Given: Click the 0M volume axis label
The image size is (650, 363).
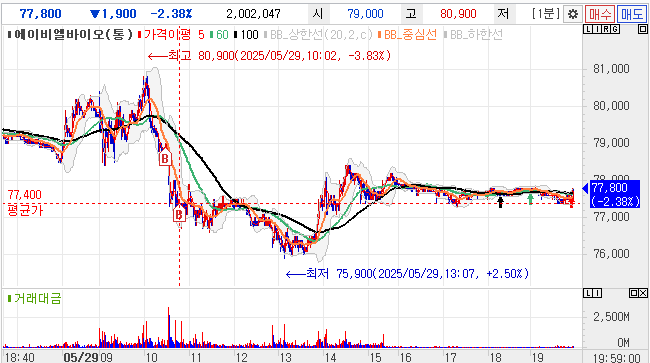Looking at the screenshot, I should pyautogui.click(x=623, y=342).
